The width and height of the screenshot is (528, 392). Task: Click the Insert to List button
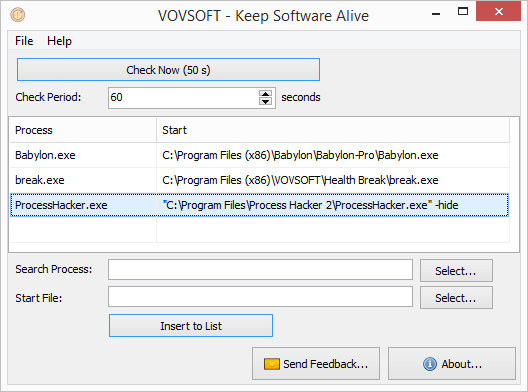(191, 326)
